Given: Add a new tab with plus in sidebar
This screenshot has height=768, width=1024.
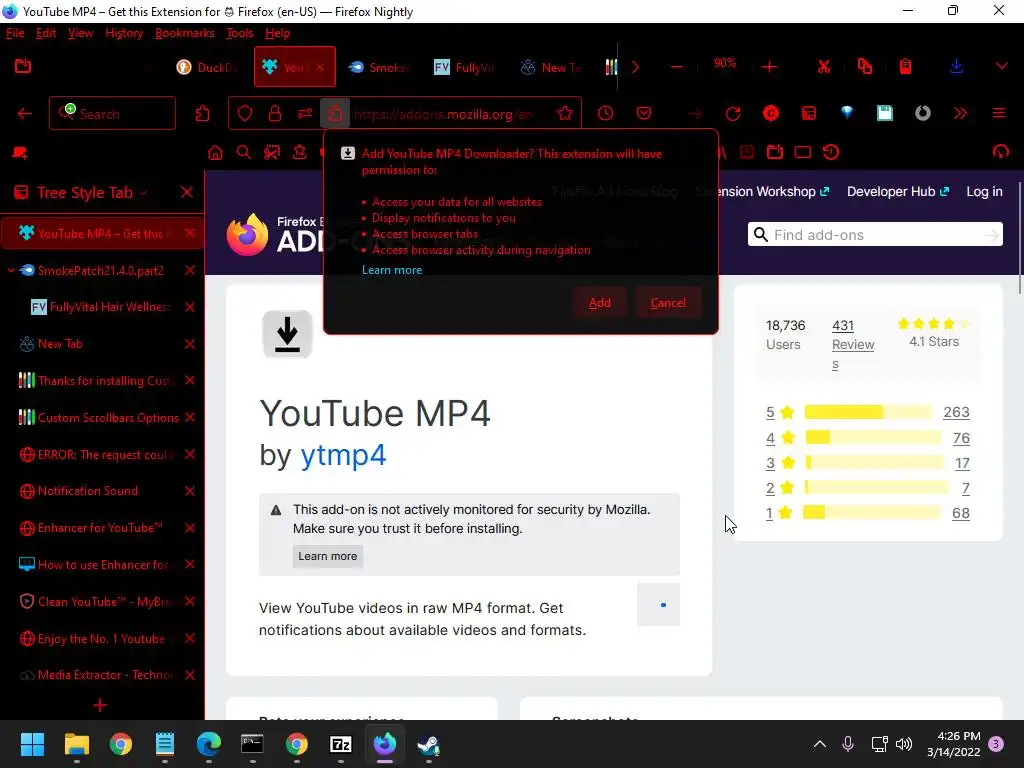Looking at the screenshot, I should click(x=100, y=705).
